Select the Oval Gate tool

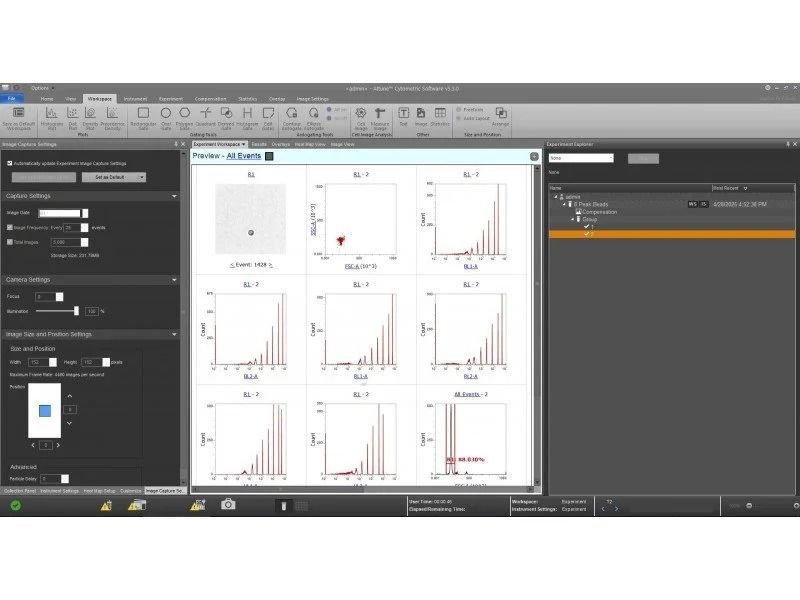[164, 116]
